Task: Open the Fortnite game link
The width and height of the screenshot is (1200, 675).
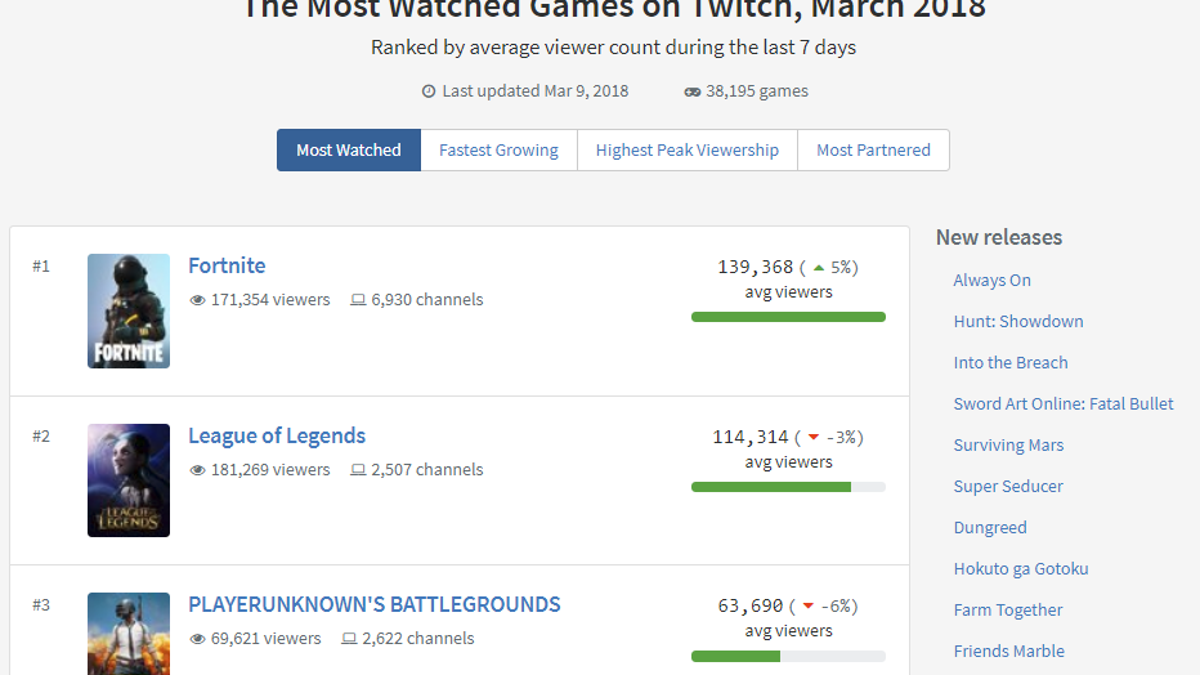Action: (x=227, y=265)
